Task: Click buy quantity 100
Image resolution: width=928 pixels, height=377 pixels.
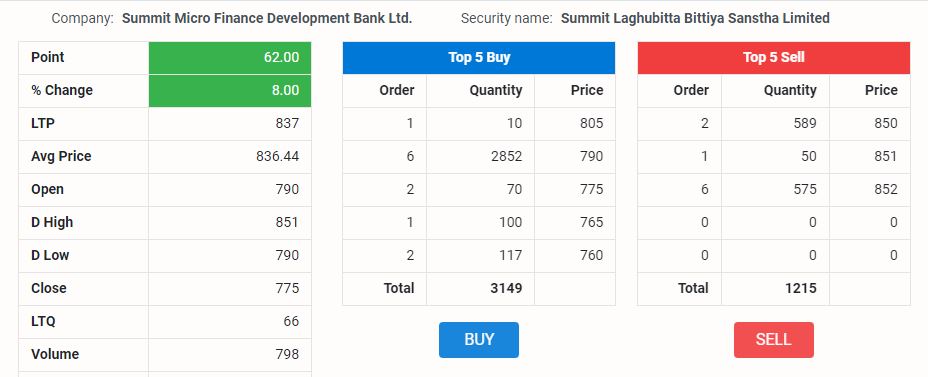Action: pos(511,222)
